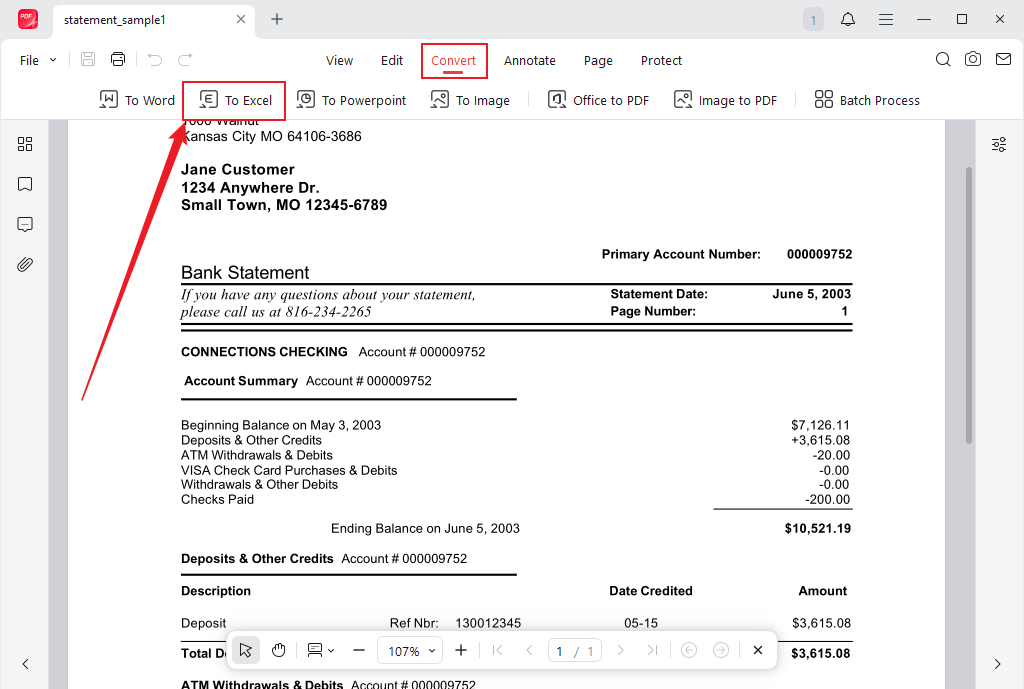
Task: Expand the File menu chevron
Action: pos(54,60)
